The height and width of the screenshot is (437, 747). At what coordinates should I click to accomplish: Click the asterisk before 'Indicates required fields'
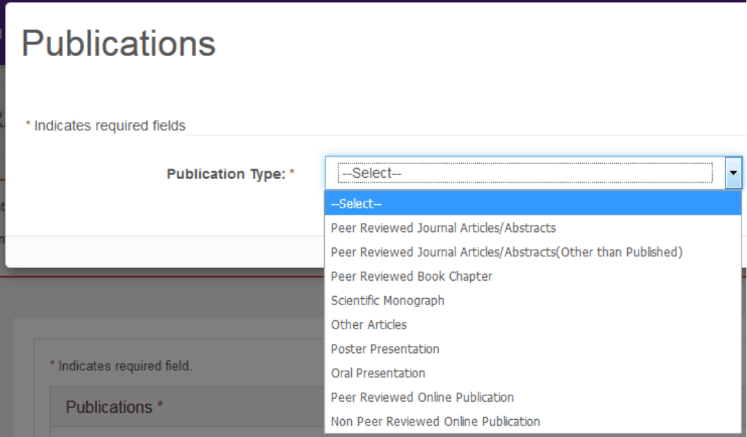click(28, 124)
